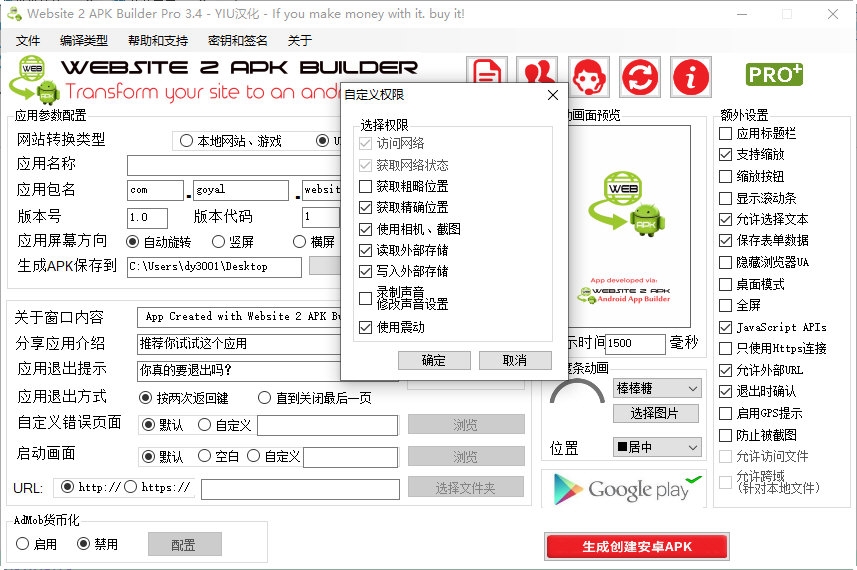The image size is (857, 570).
Task: Uncheck 允许选择文本 option
Action: 725,220
